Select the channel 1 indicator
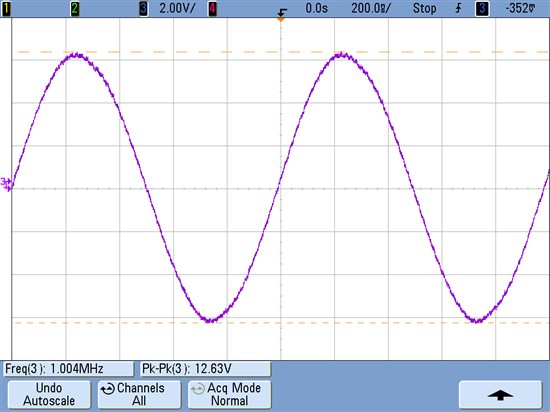The image size is (550, 412). click(x=6, y=8)
